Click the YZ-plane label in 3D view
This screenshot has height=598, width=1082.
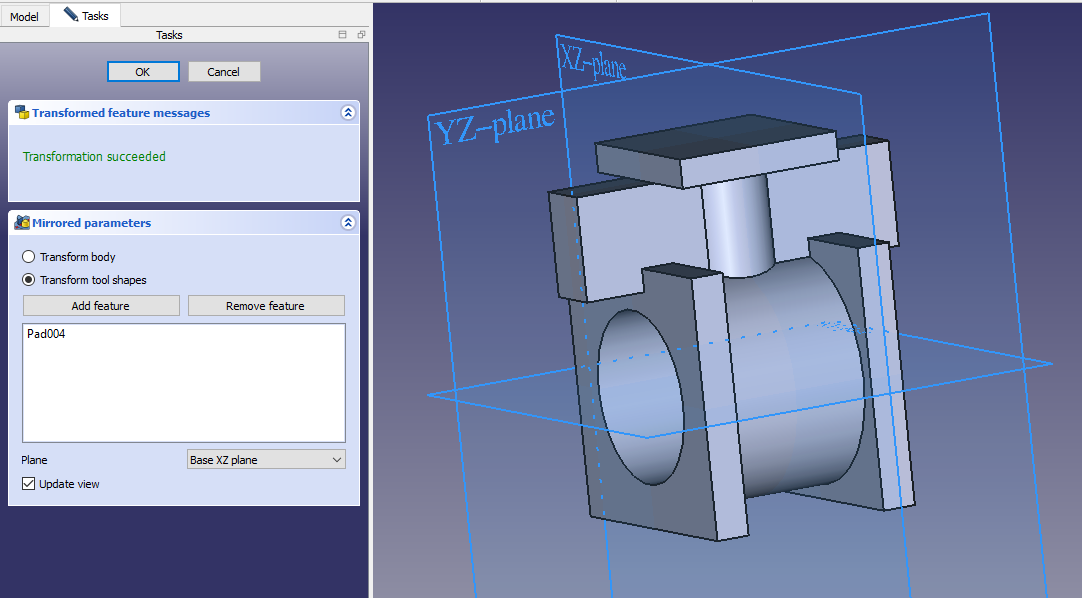click(495, 126)
